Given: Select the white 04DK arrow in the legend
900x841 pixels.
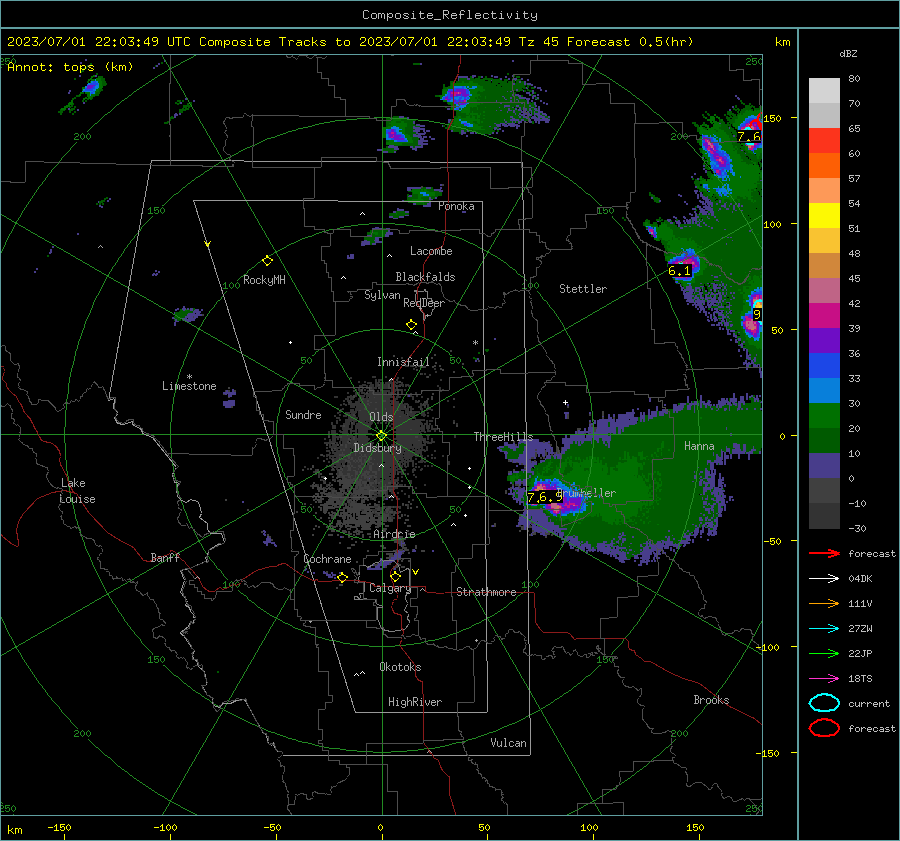Looking at the screenshot, I should pyautogui.click(x=824, y=579).
